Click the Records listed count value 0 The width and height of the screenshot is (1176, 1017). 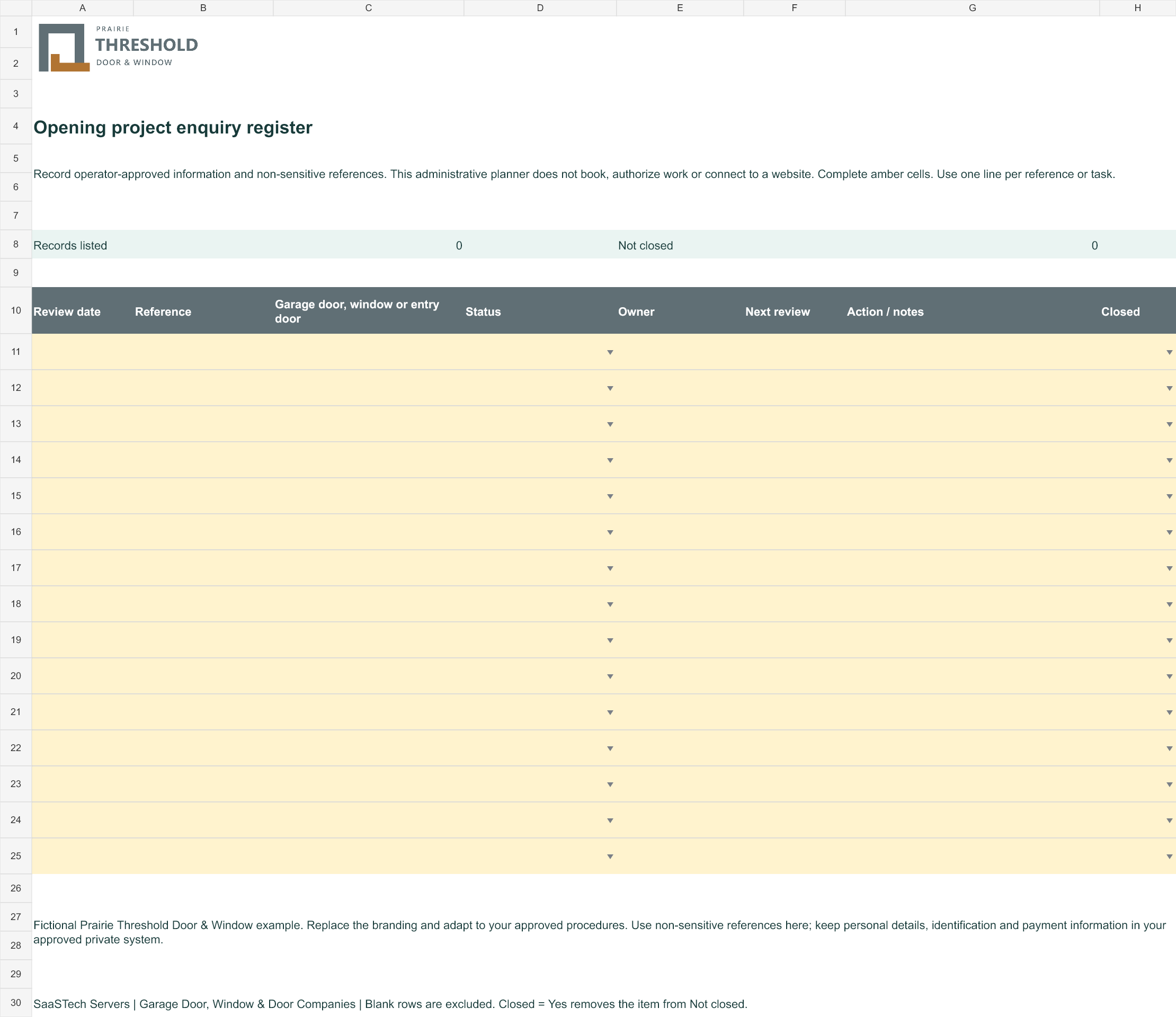(459, 245)
